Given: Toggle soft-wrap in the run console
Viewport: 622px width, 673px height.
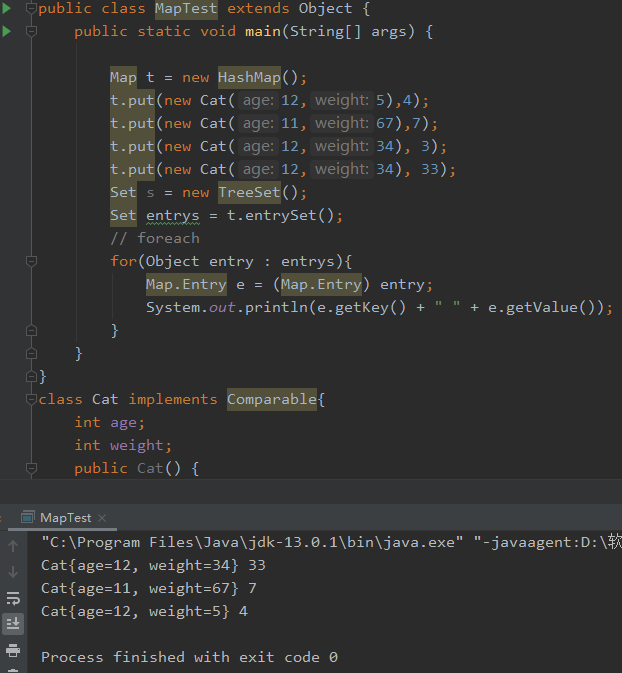Looking at the screenshot, I should point(13,598).
